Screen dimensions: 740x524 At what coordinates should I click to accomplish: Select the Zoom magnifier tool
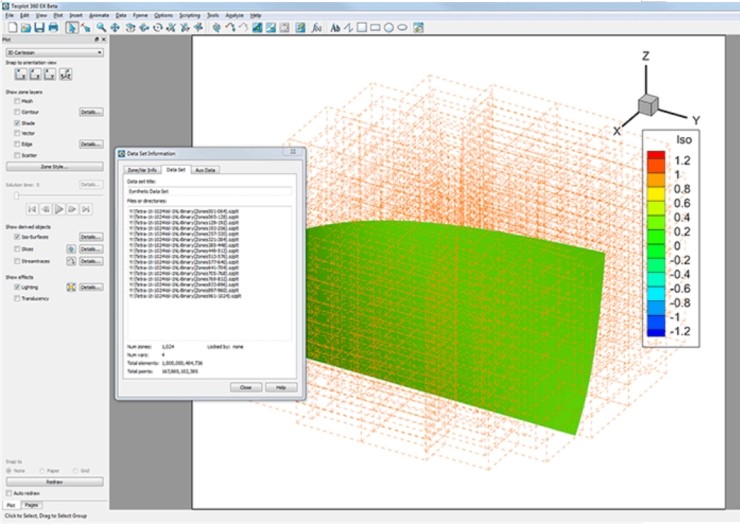click(102, 28)
